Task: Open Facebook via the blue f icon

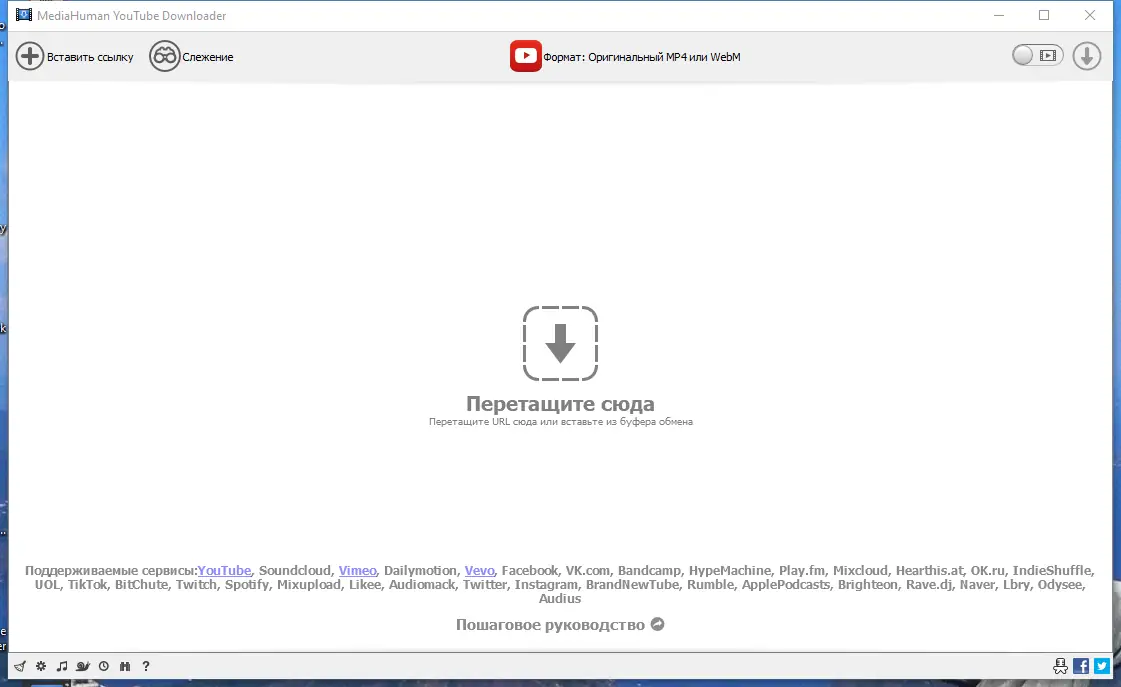Action: (x=1081, y=665)
